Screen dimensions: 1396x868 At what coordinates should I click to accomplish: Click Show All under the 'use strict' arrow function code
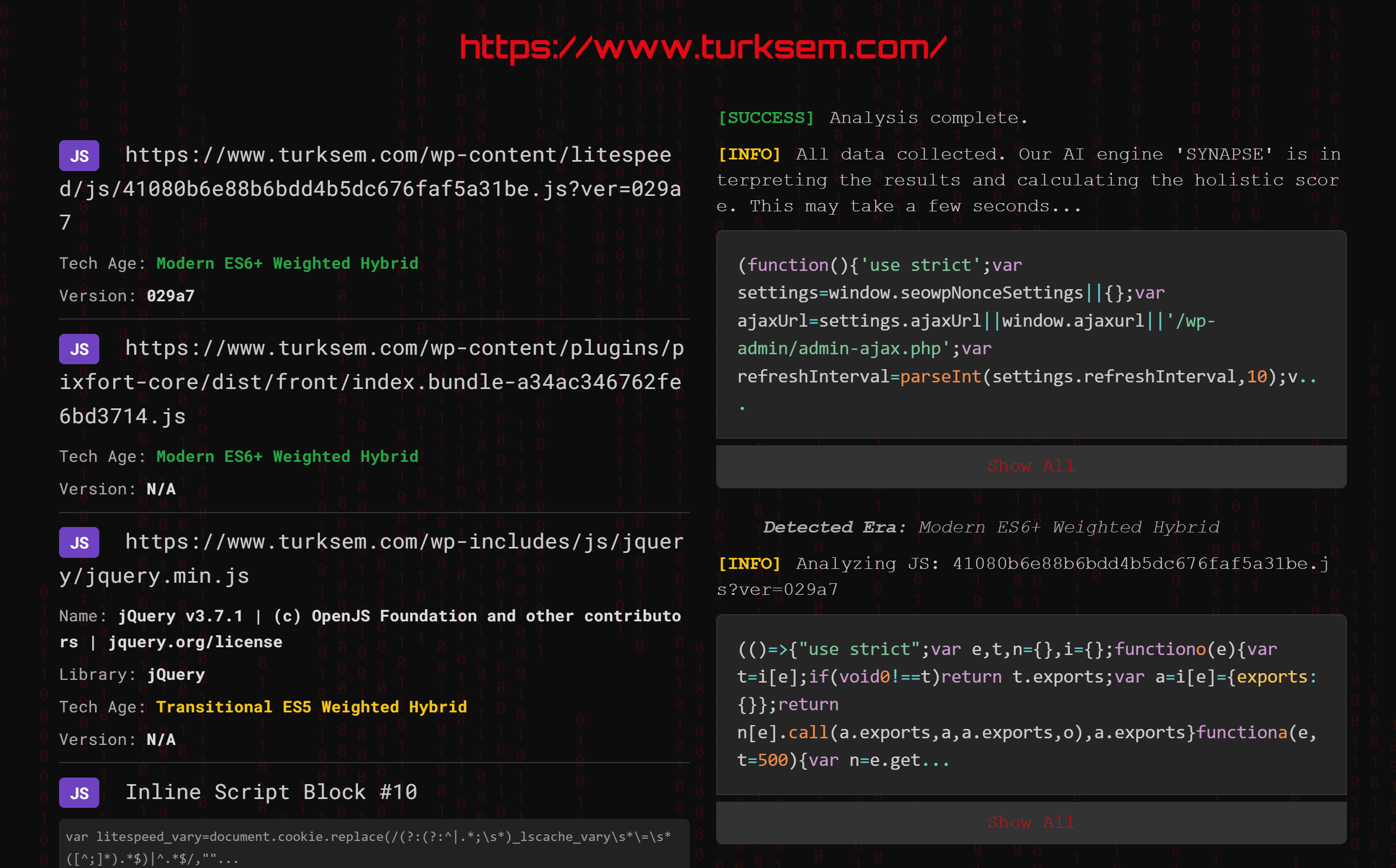point(1031,823)
